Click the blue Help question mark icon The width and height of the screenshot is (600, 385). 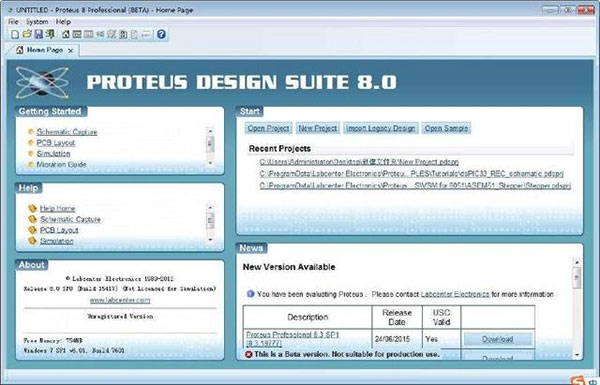pos(161,34)
